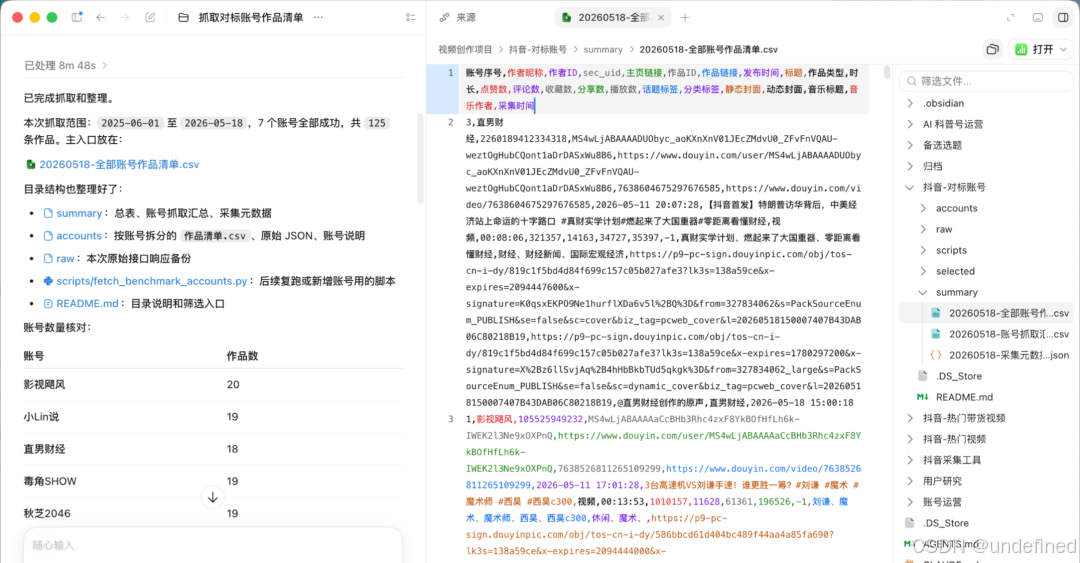
Task: Click 视频创作项目 in the breadcrumb
Action: pos(465,50)
